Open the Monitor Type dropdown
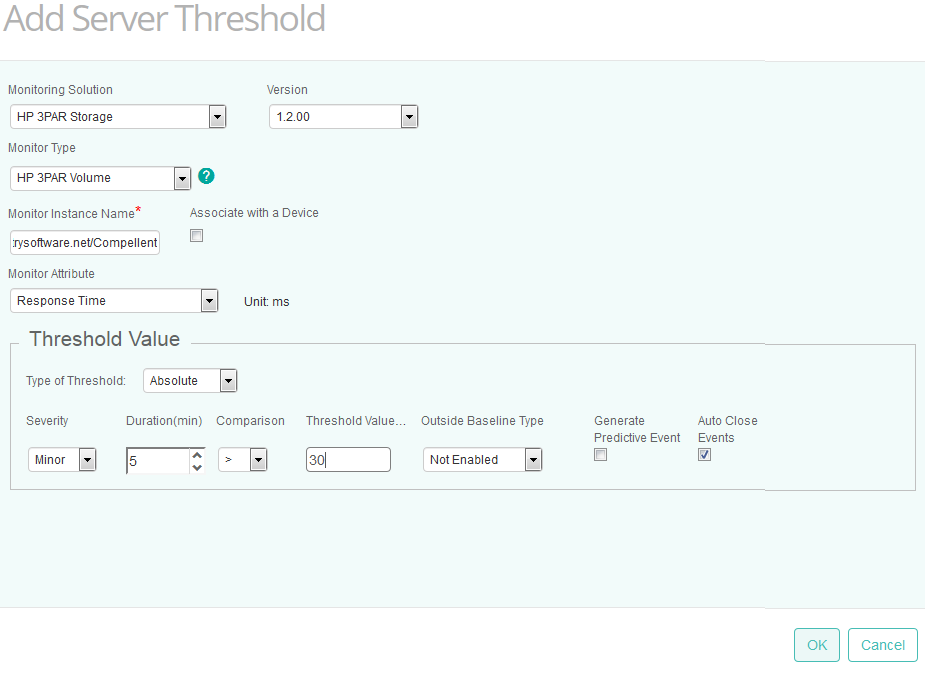Viewport: 925px width, 677px height. point(183,178)
